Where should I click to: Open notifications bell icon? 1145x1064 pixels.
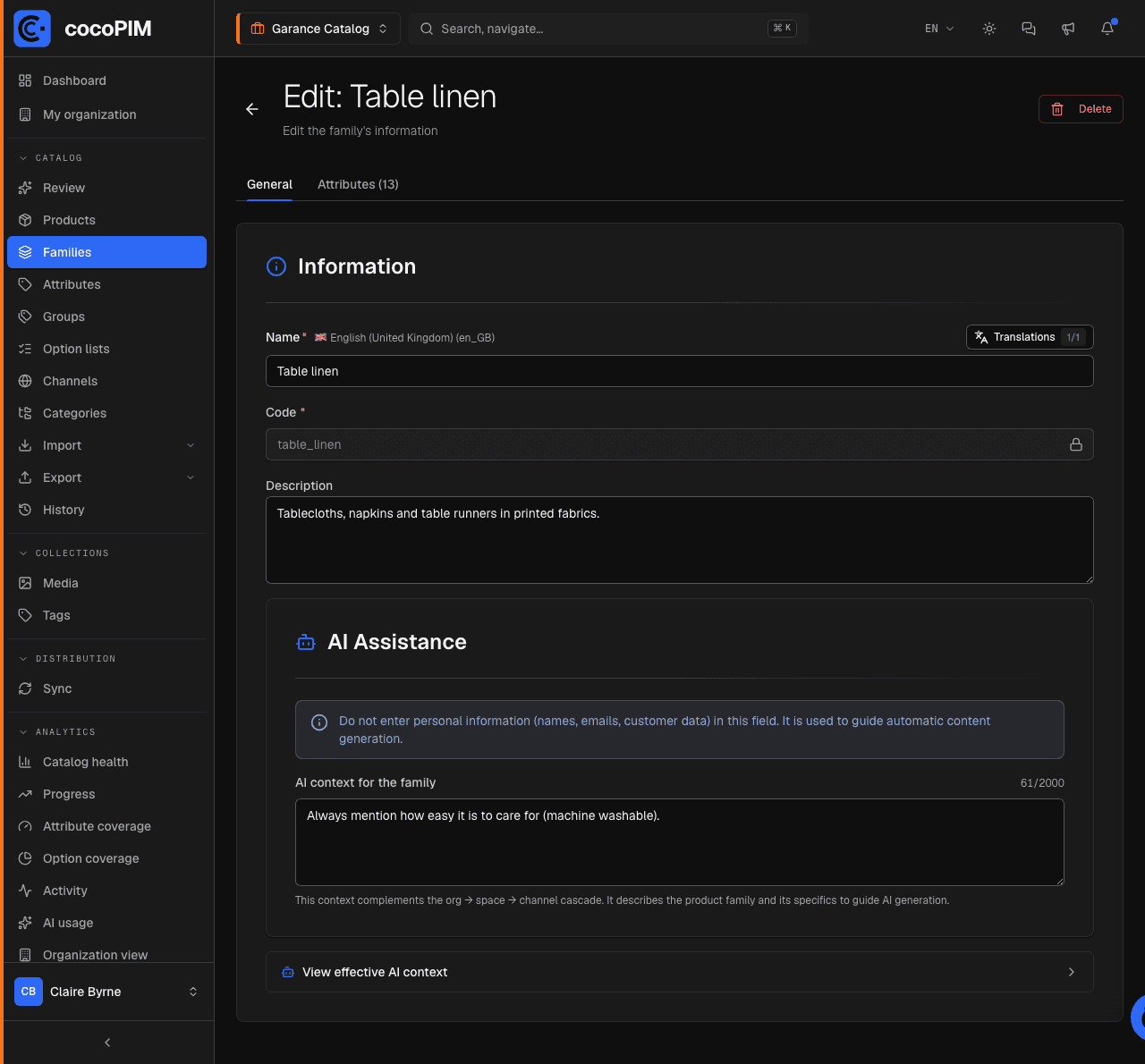pos(1107,29)
